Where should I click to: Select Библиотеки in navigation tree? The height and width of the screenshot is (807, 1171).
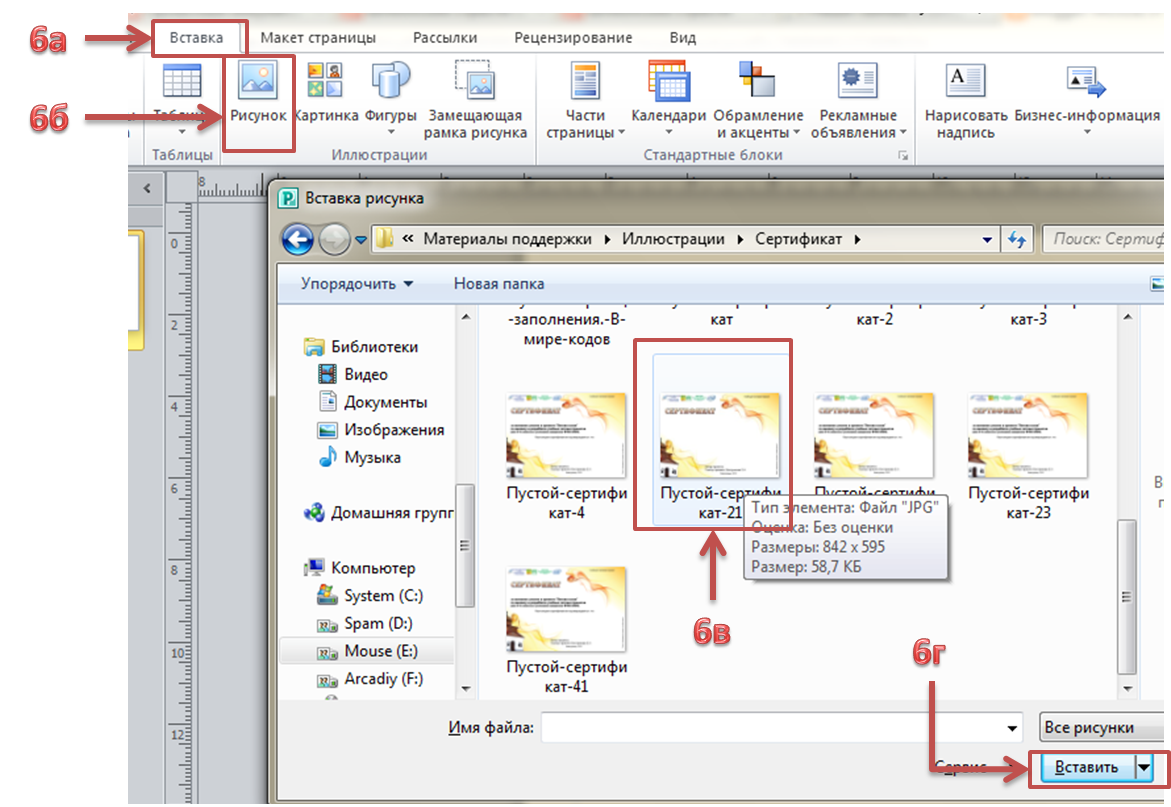(x=361, y=347)
